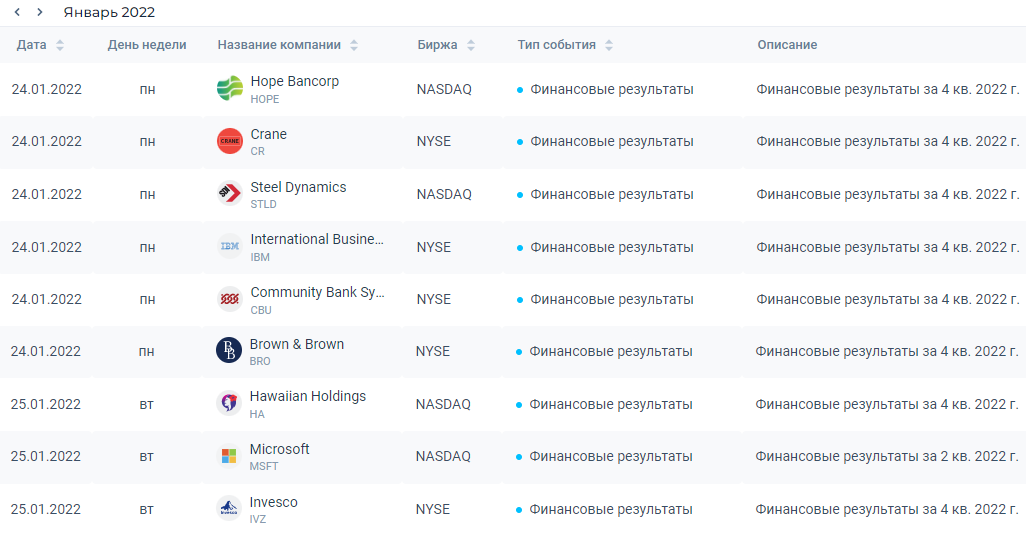The image size is (1026, 535).
Task: Click the Hope Bancorp company logo
Action: tap(230, 89)
